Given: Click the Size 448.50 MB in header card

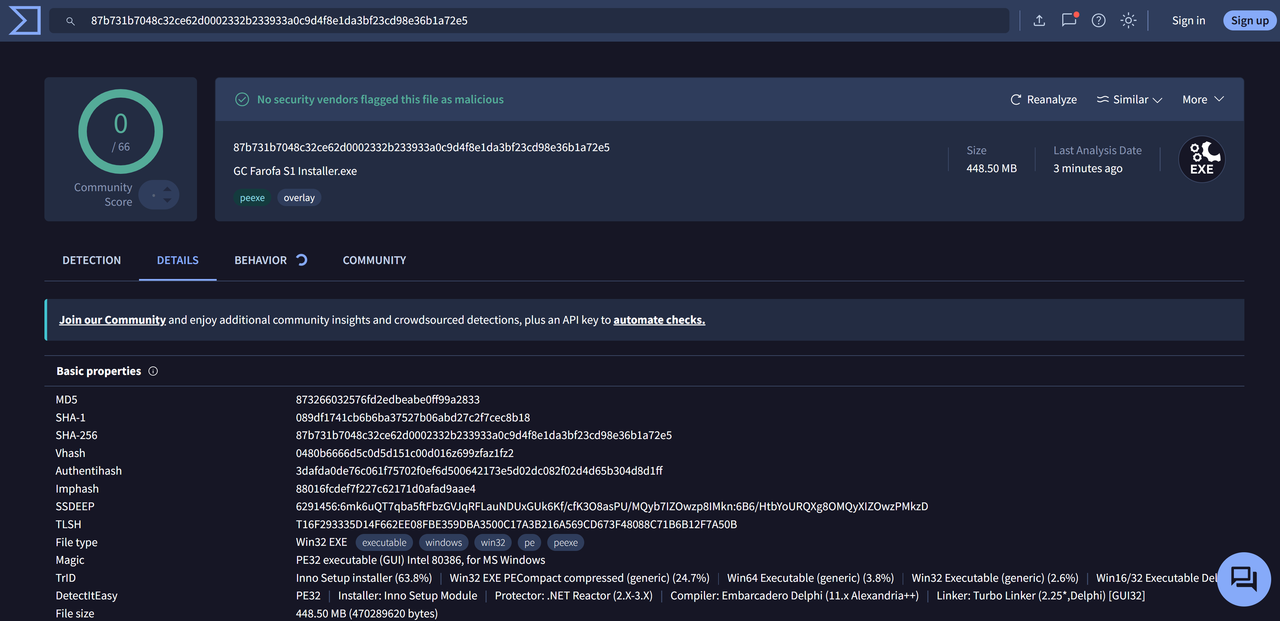Looking at the screenshot, I should [992, 169].
